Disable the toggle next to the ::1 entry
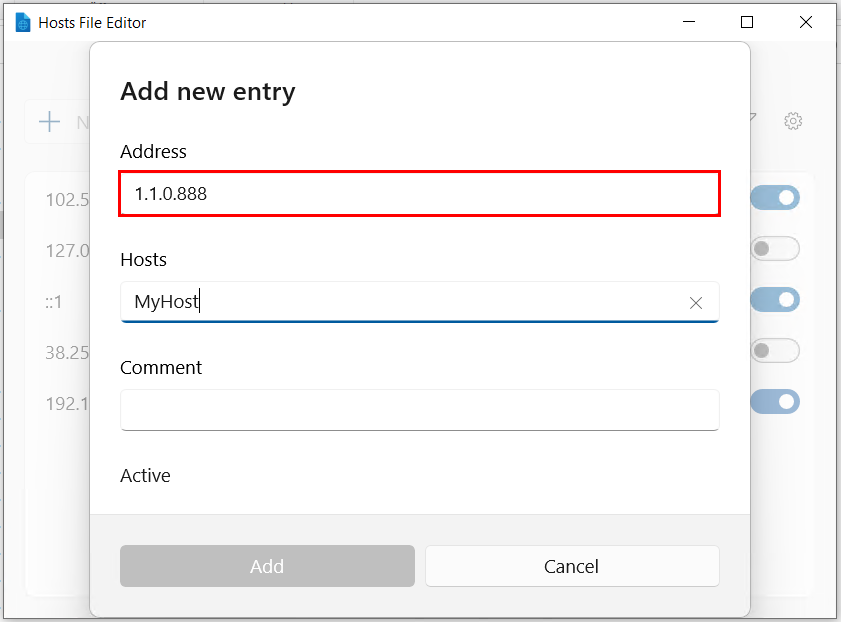This screenshot has width=841, height=622. [x=775, y=299]
